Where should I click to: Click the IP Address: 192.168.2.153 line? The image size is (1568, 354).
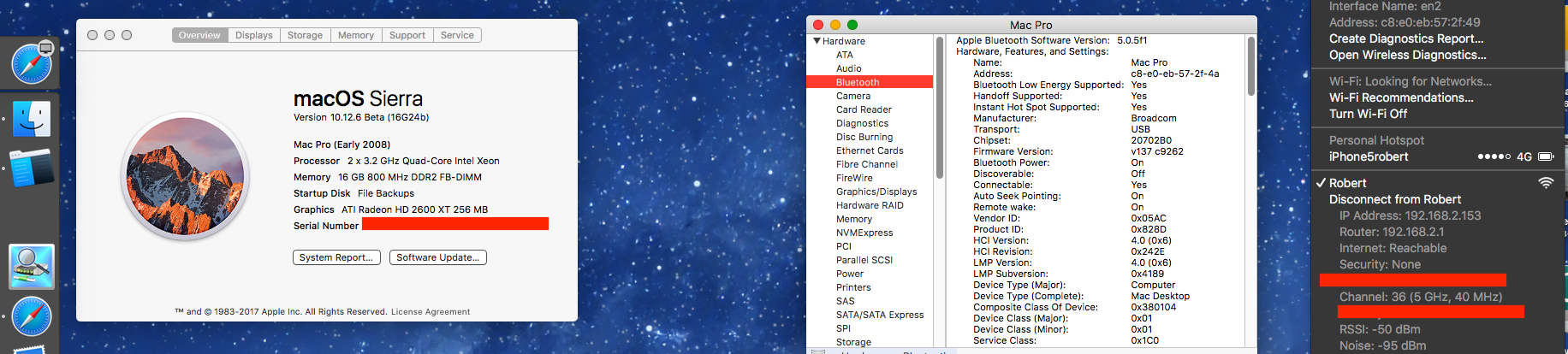click(x=1411, y=215)
